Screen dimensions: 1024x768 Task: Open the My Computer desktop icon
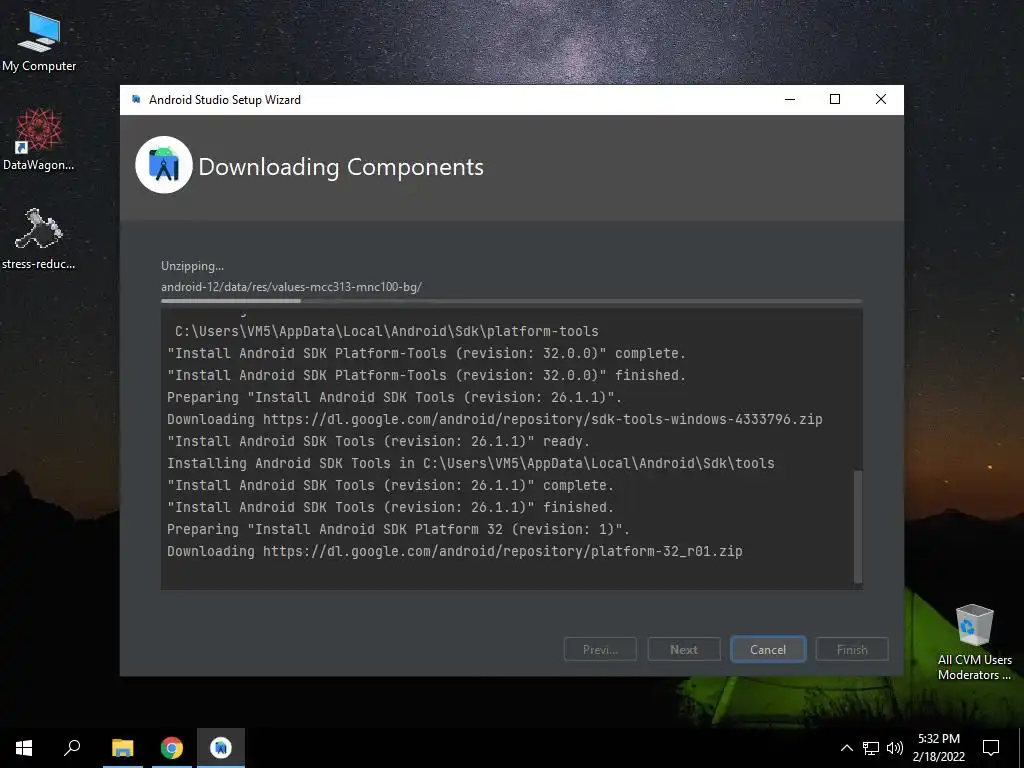click(39, 41)
